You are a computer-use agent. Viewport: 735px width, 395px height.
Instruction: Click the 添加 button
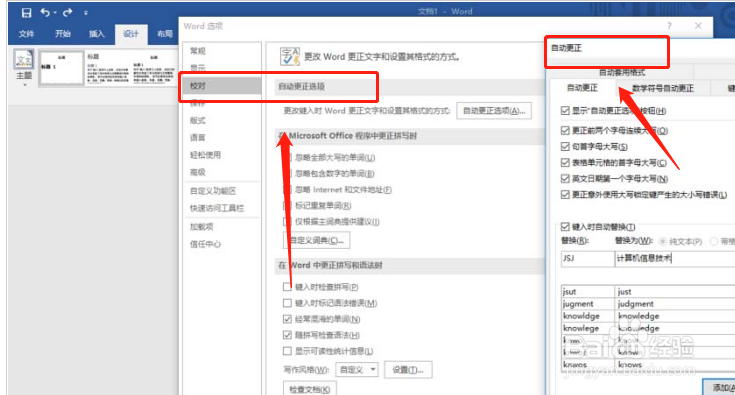720,388
